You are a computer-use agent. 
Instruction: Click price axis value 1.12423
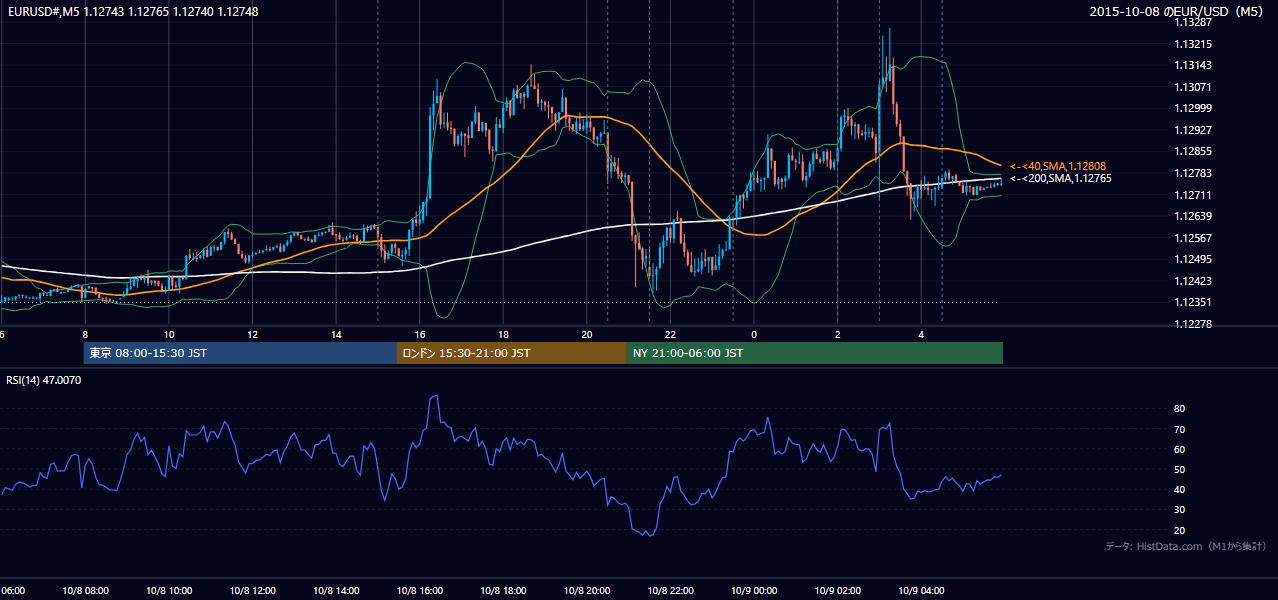1193,281
